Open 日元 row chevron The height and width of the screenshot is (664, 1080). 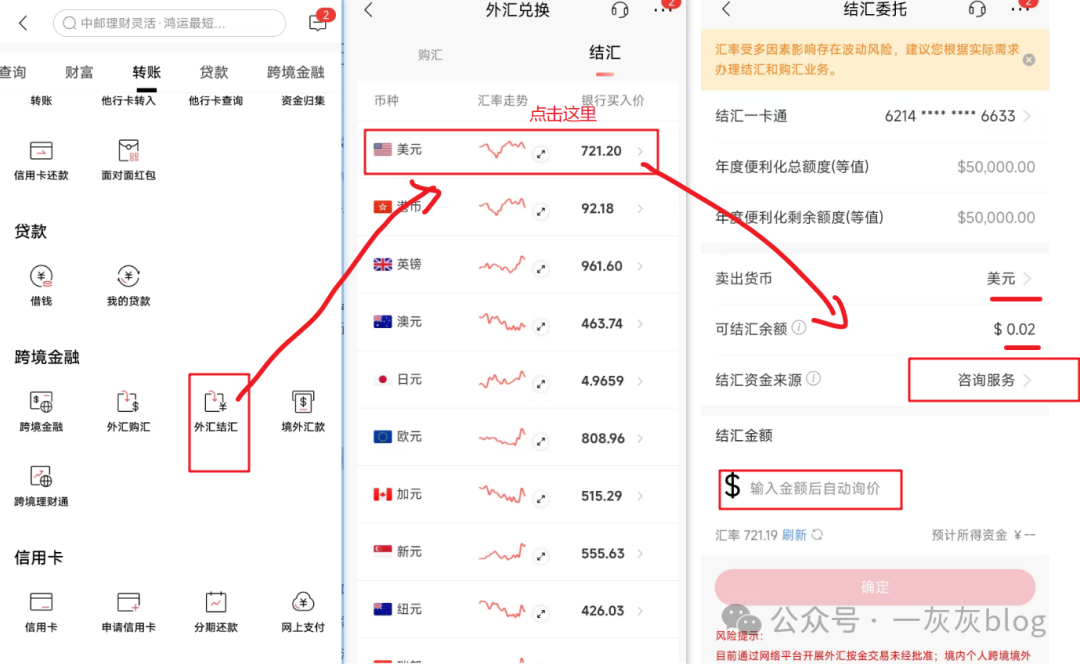coord(641,380)
